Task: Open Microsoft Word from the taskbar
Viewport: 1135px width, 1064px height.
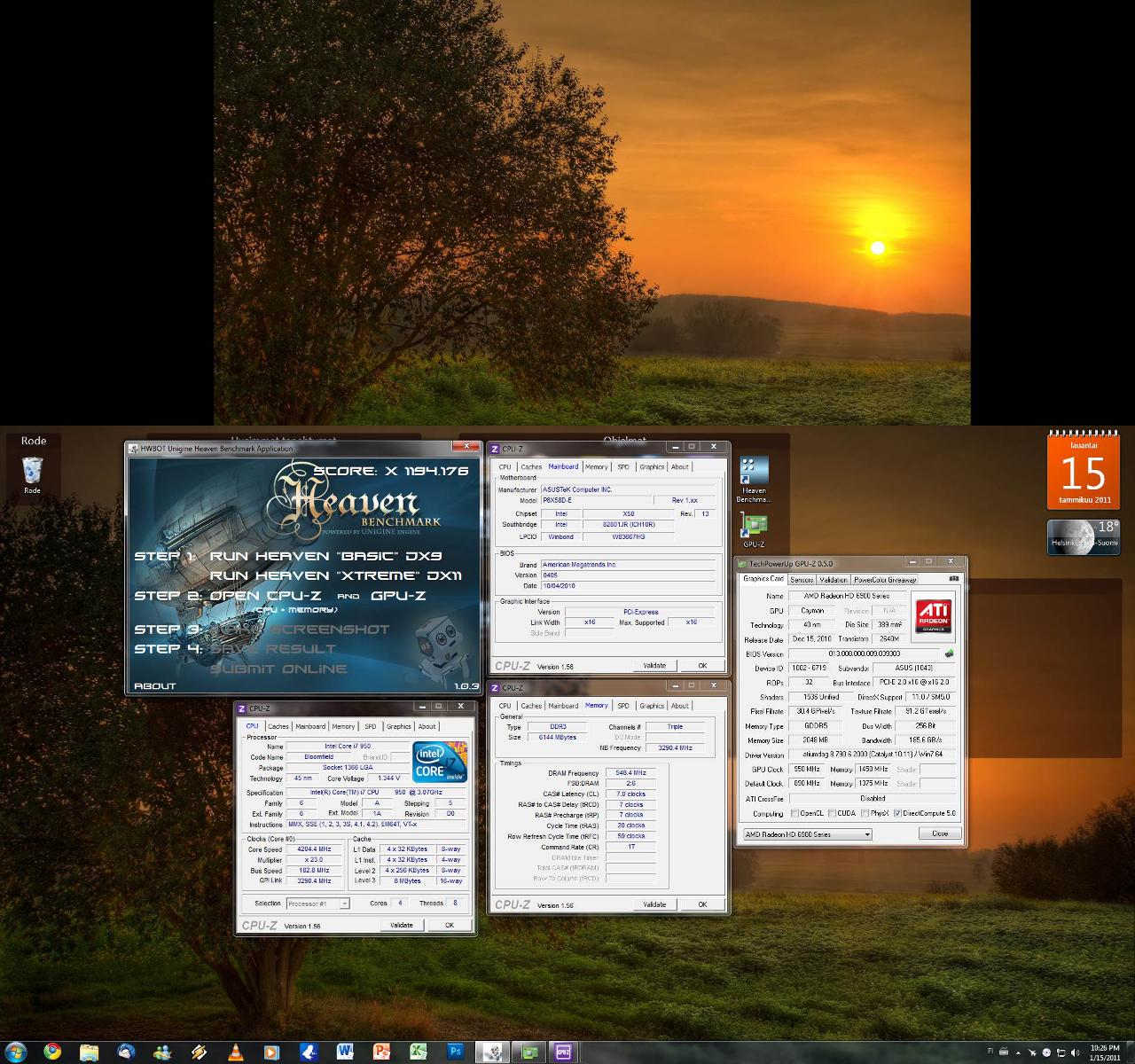Action: point(345,1052)
